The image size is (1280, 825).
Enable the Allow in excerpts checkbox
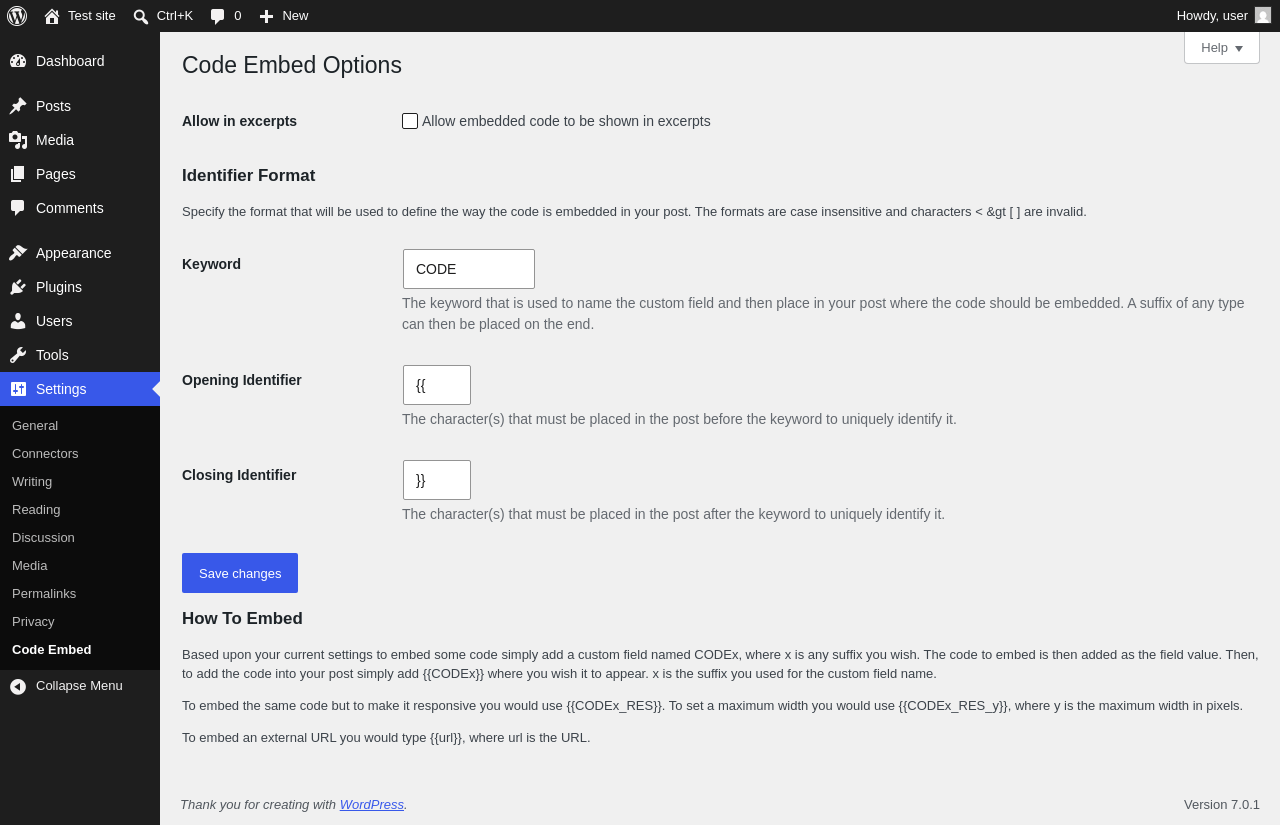410,121
